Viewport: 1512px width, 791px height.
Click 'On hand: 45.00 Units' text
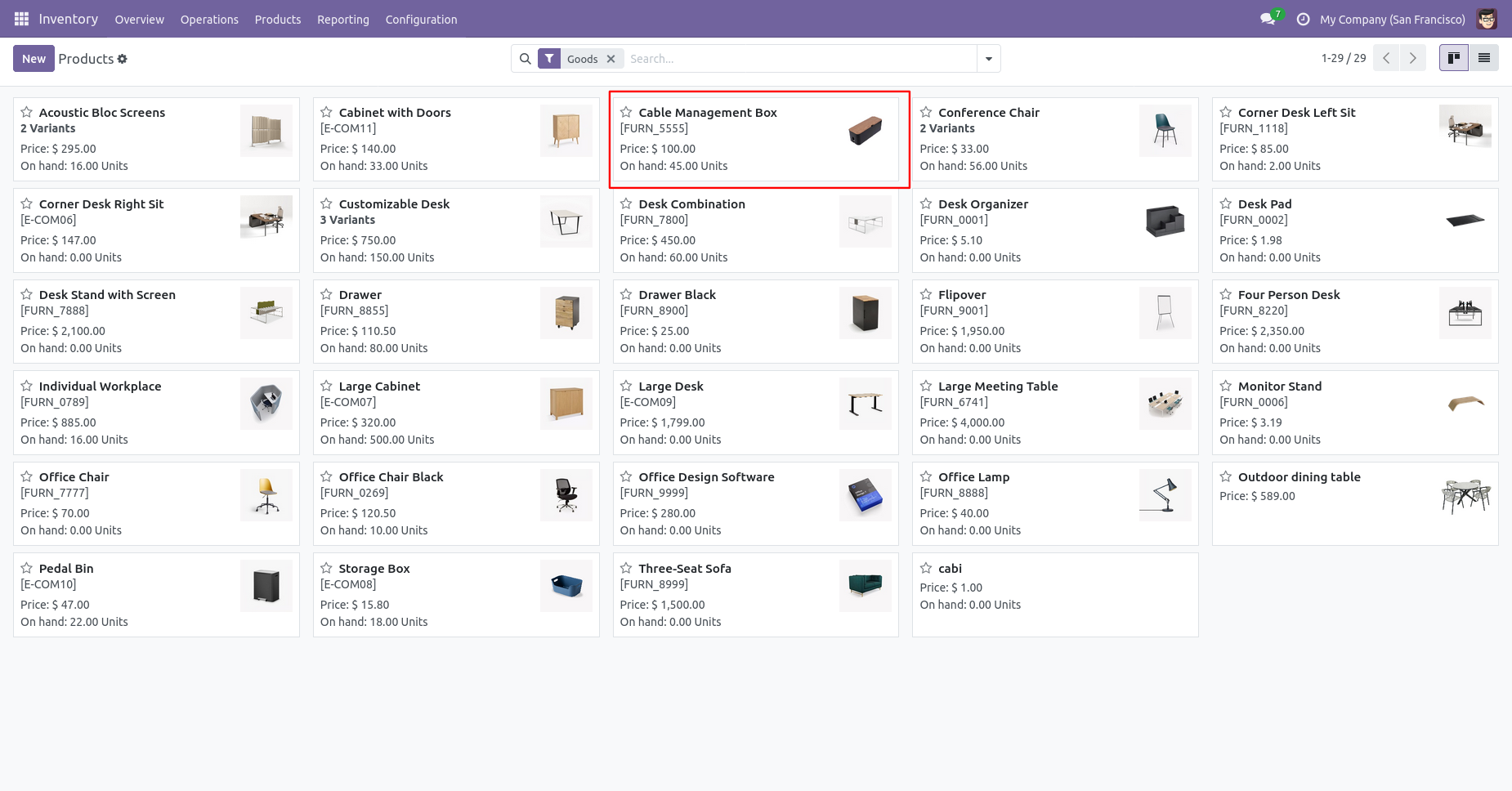[x=673, y=166]
